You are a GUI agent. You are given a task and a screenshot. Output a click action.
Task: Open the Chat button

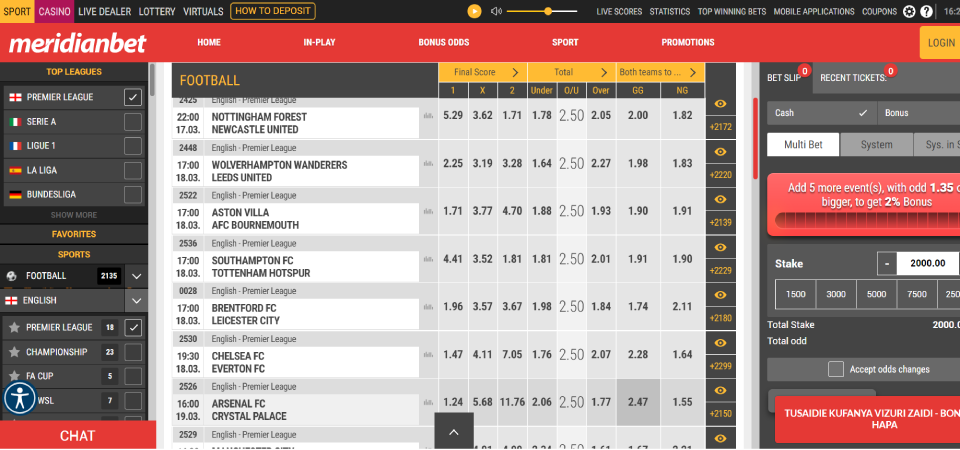point(78,435)
